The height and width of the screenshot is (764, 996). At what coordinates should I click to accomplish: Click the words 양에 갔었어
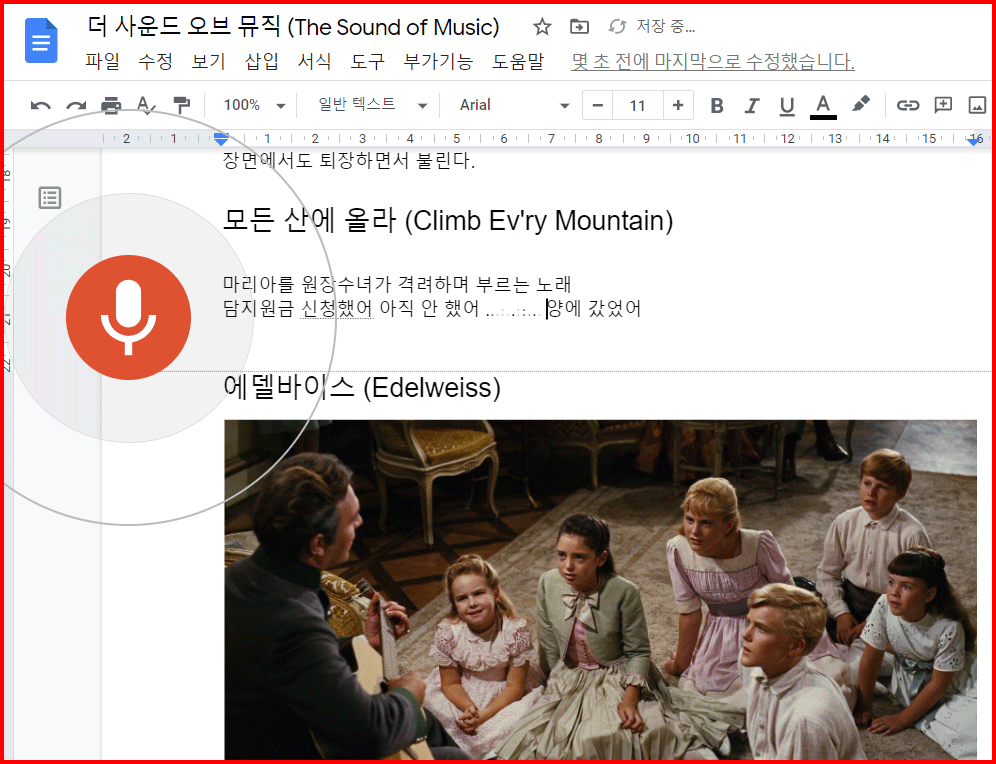coord(595,309)
